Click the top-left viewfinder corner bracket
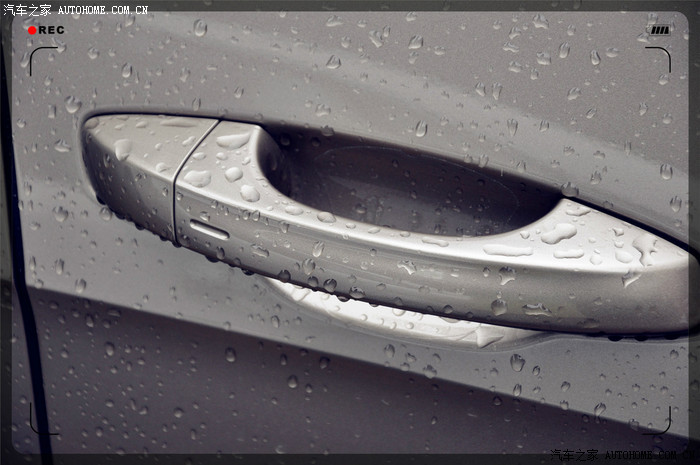This screenshot has height=465, width=700. pyautogui.click(x=38, y=56)
